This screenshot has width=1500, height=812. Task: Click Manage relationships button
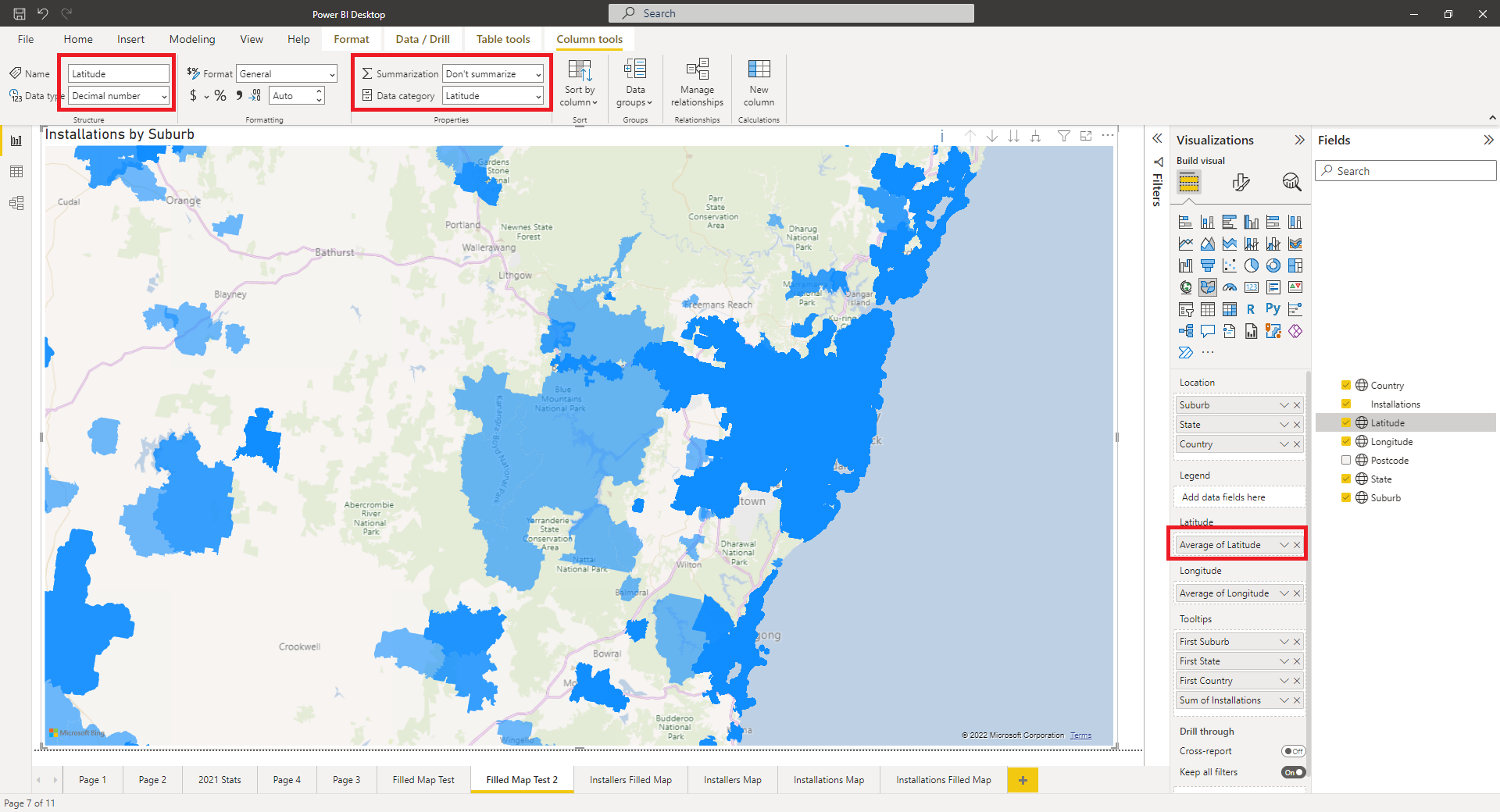(x=697, y=83)
